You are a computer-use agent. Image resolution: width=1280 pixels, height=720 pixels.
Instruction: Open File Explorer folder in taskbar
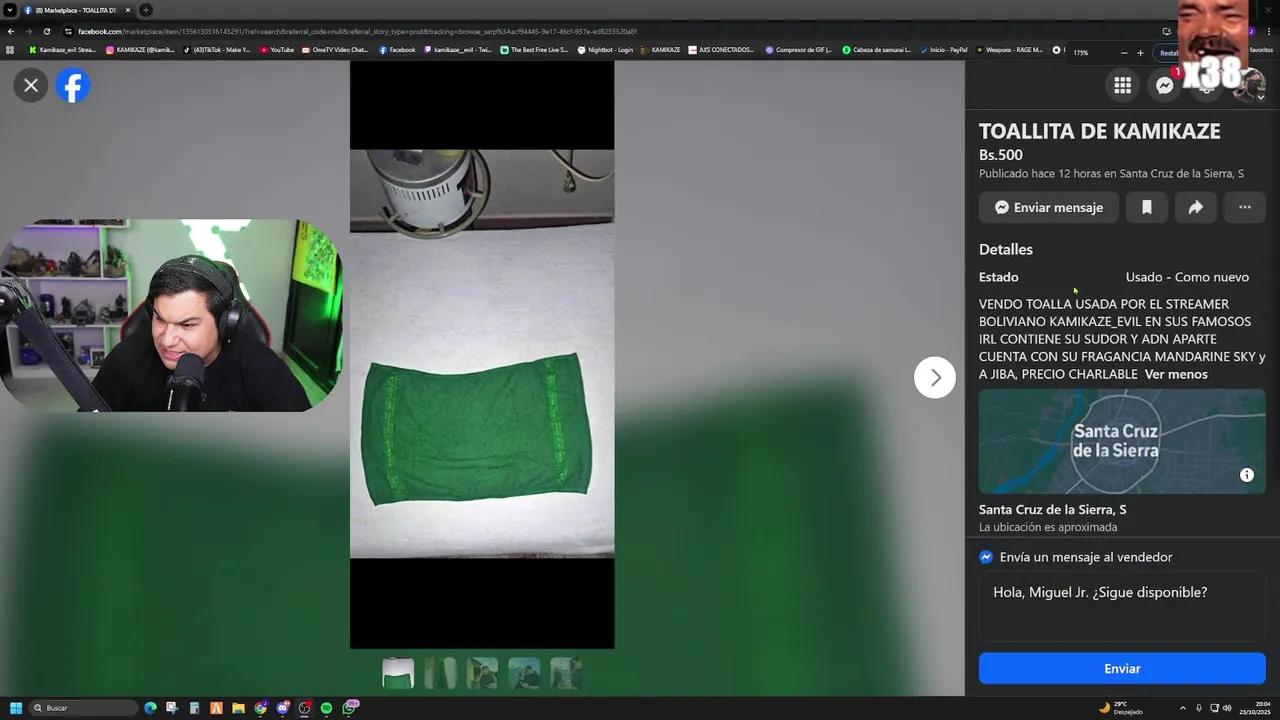(238, 708)
